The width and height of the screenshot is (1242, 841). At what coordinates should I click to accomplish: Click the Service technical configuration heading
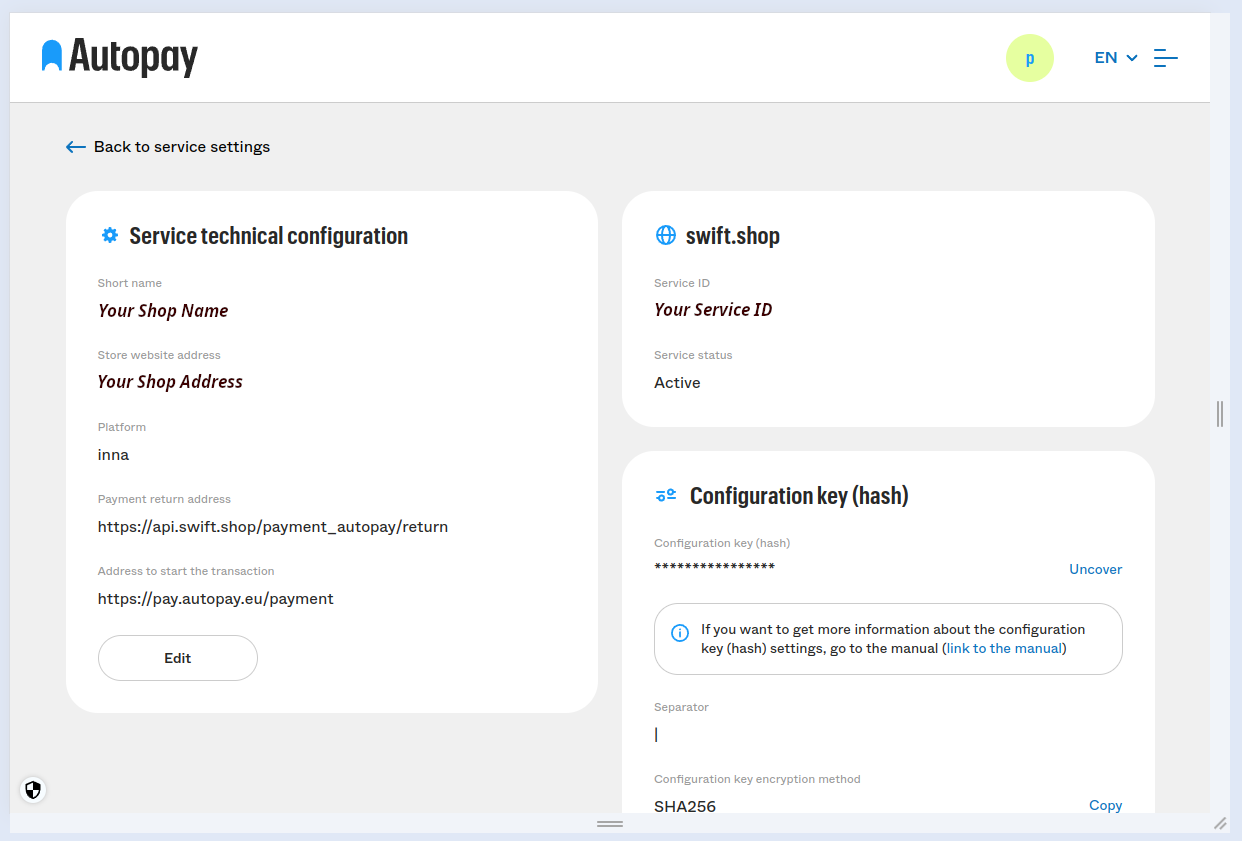(x=269, y=236)
